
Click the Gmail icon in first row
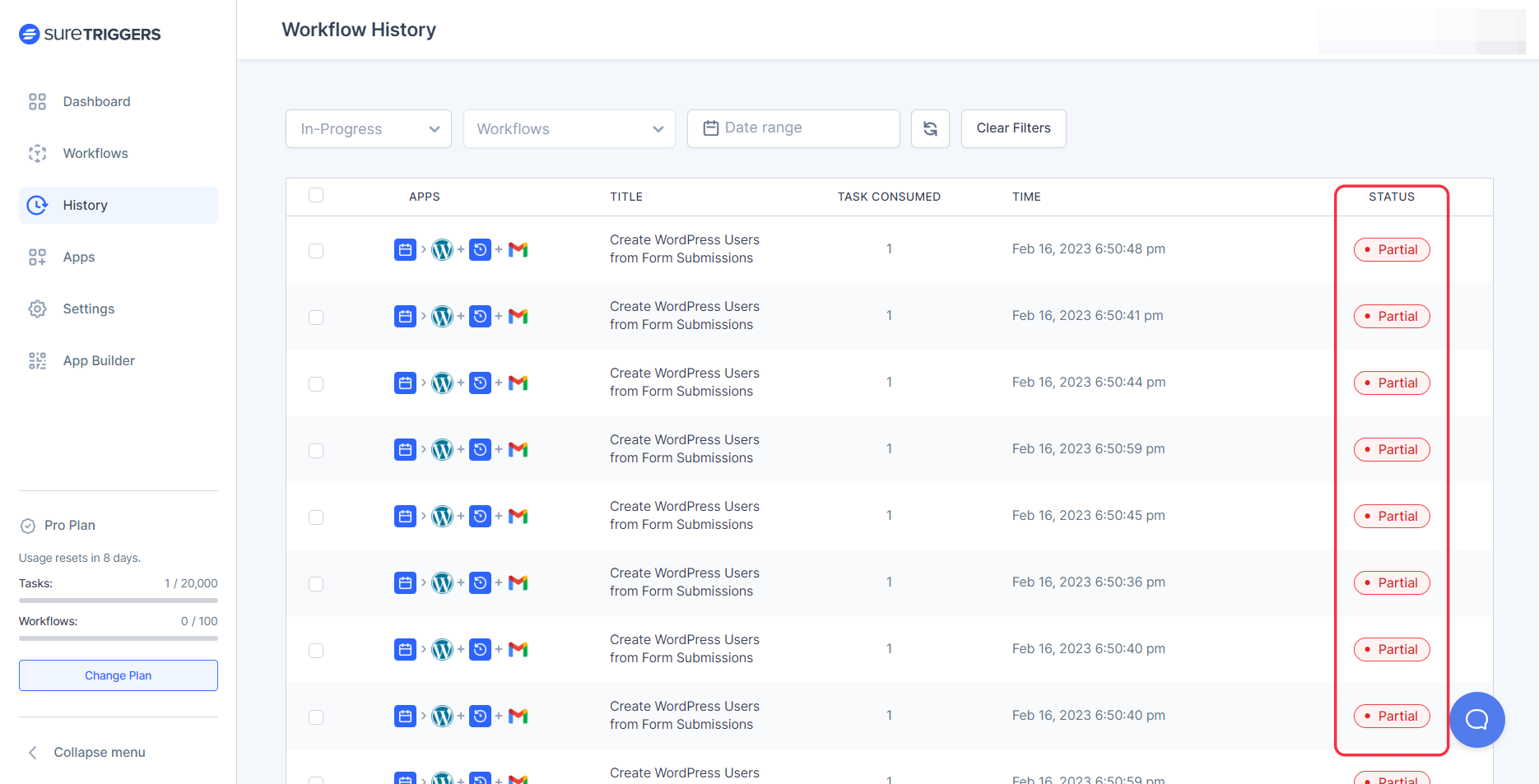(x=518, y=250)
